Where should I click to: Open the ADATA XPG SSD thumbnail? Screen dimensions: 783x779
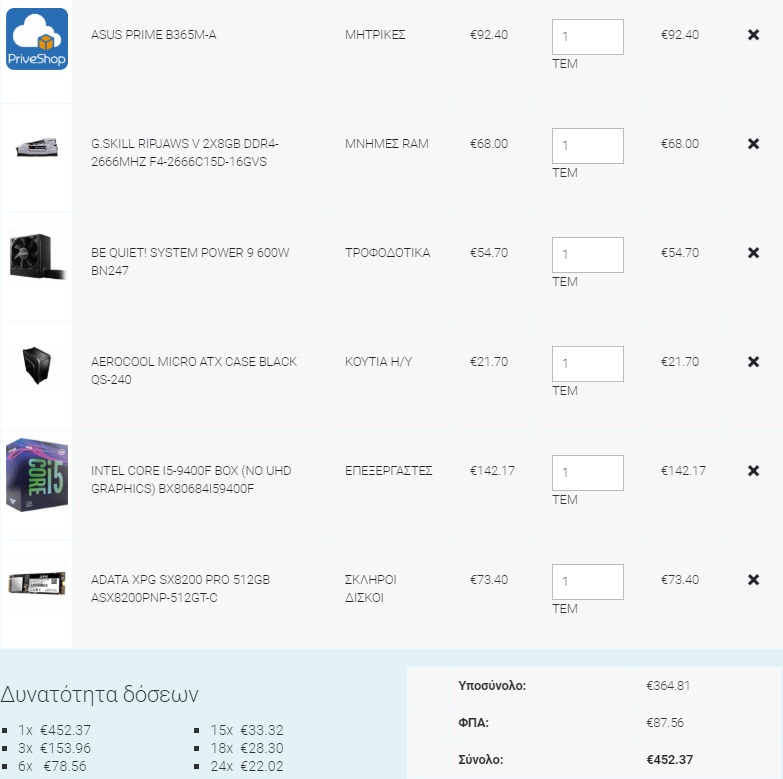click(37, 583)
